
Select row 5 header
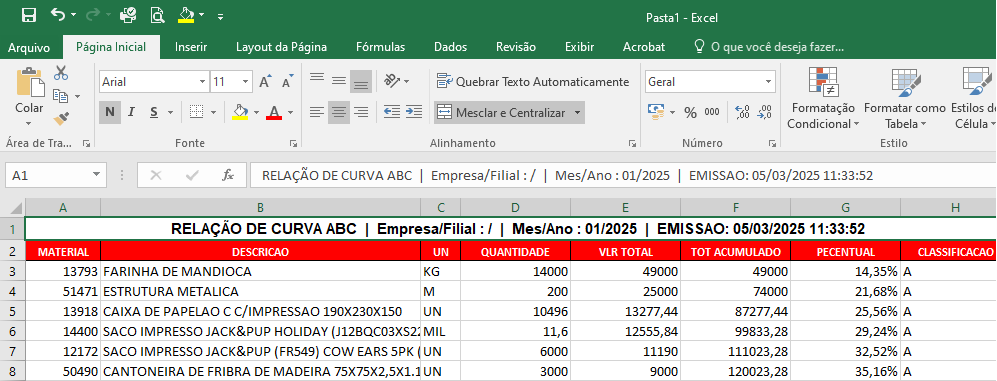click(13, 312)
